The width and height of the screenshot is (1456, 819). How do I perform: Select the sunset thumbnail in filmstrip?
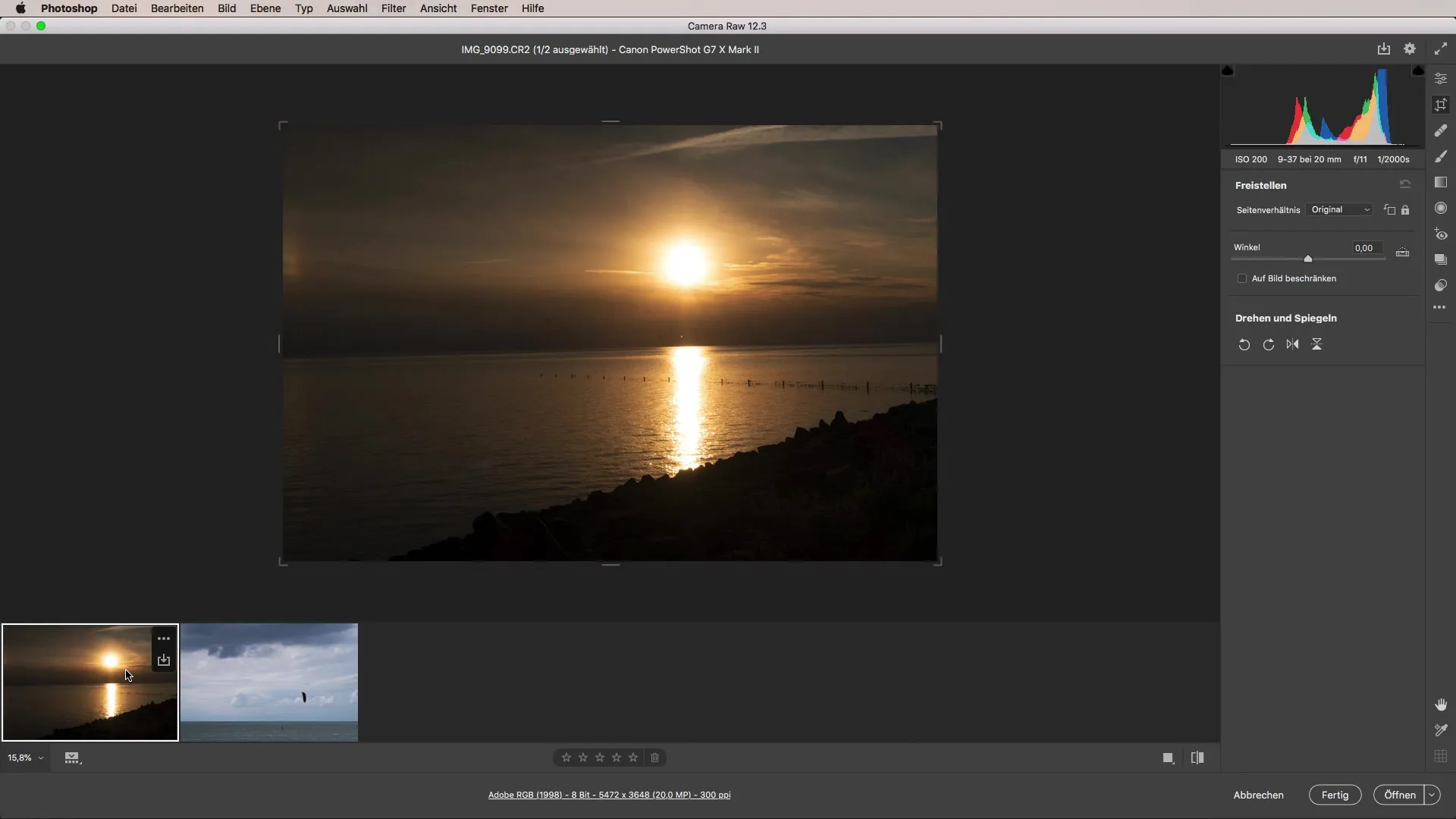pos(90,682)
